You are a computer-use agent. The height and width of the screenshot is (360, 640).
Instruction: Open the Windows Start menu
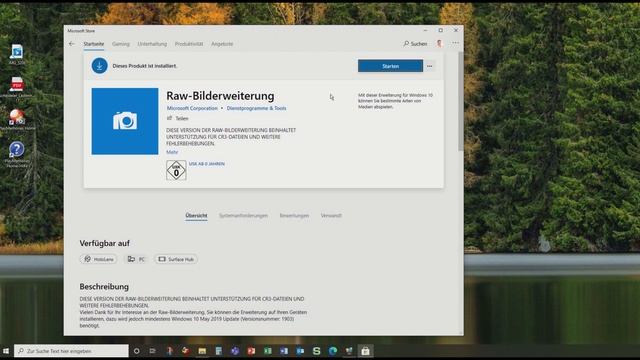pos(6,351)
